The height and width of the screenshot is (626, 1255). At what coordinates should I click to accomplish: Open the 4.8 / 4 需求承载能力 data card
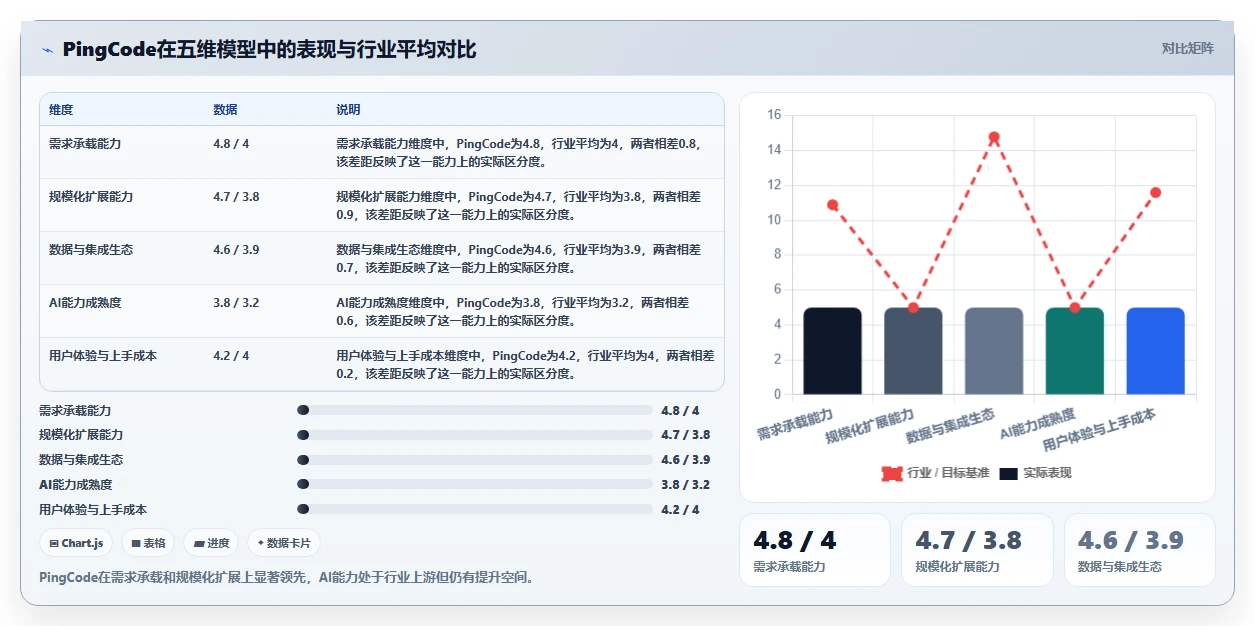point(815,550)
